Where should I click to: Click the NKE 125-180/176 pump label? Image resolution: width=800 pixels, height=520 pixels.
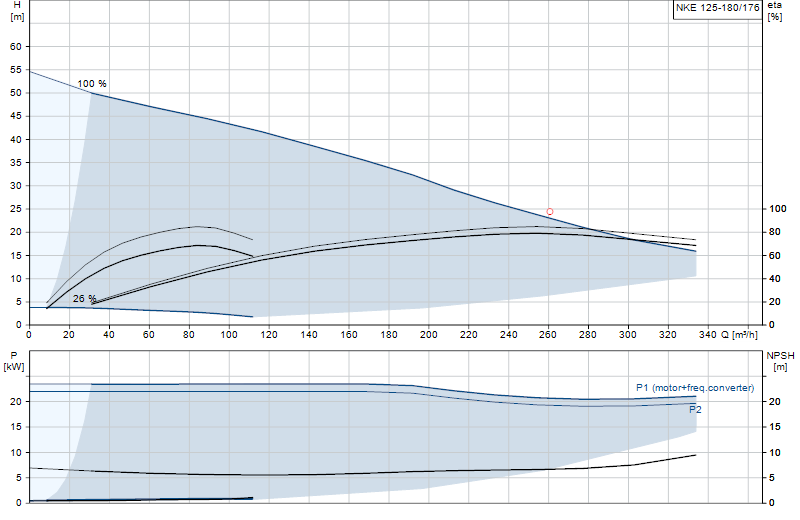pos(717,8)
